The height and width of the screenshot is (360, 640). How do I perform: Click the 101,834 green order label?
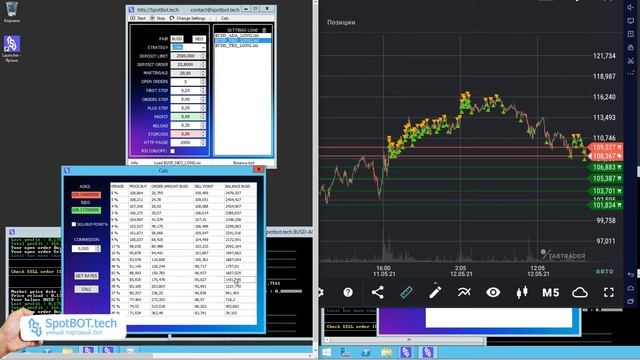click(606, 205)
